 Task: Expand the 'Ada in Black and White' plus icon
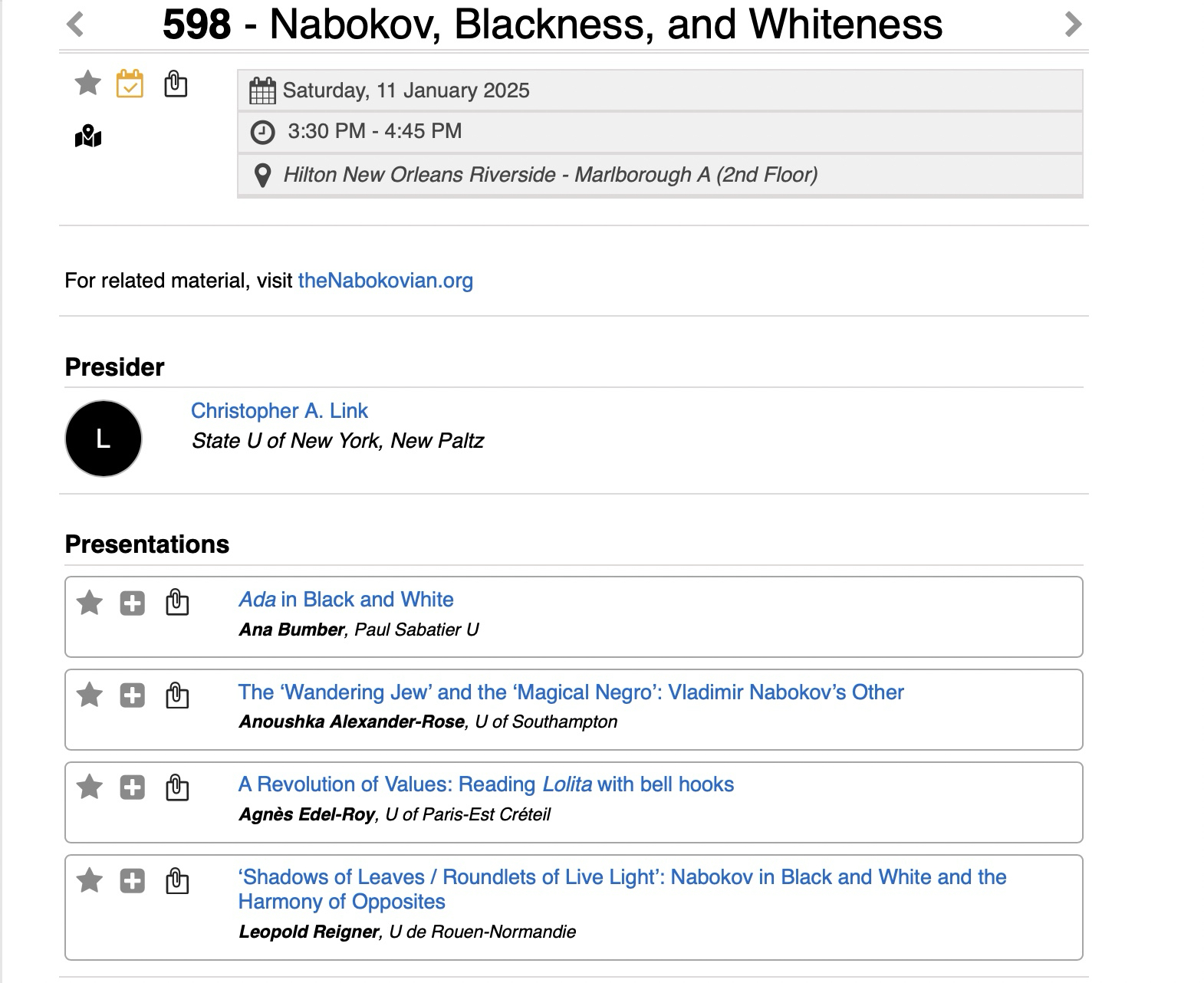132,603
